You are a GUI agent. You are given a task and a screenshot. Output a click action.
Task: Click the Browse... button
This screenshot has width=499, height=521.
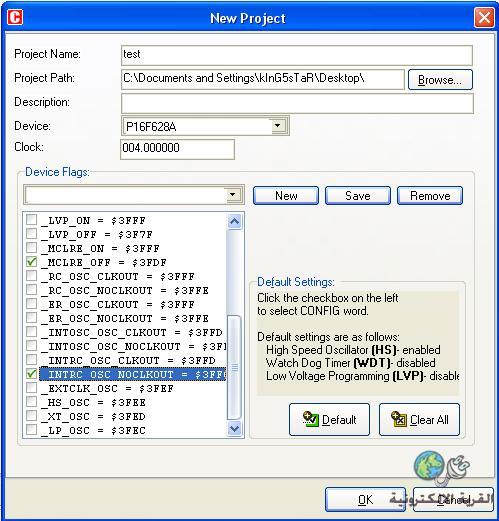440,80
